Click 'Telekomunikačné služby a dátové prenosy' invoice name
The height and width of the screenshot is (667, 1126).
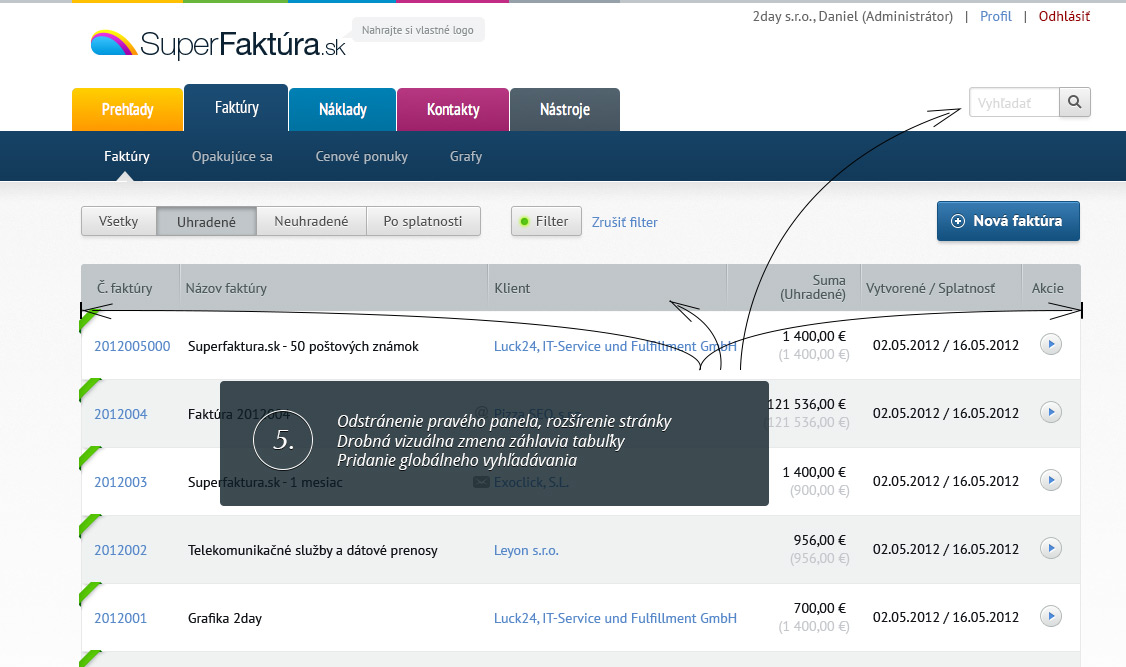[312, 550]
